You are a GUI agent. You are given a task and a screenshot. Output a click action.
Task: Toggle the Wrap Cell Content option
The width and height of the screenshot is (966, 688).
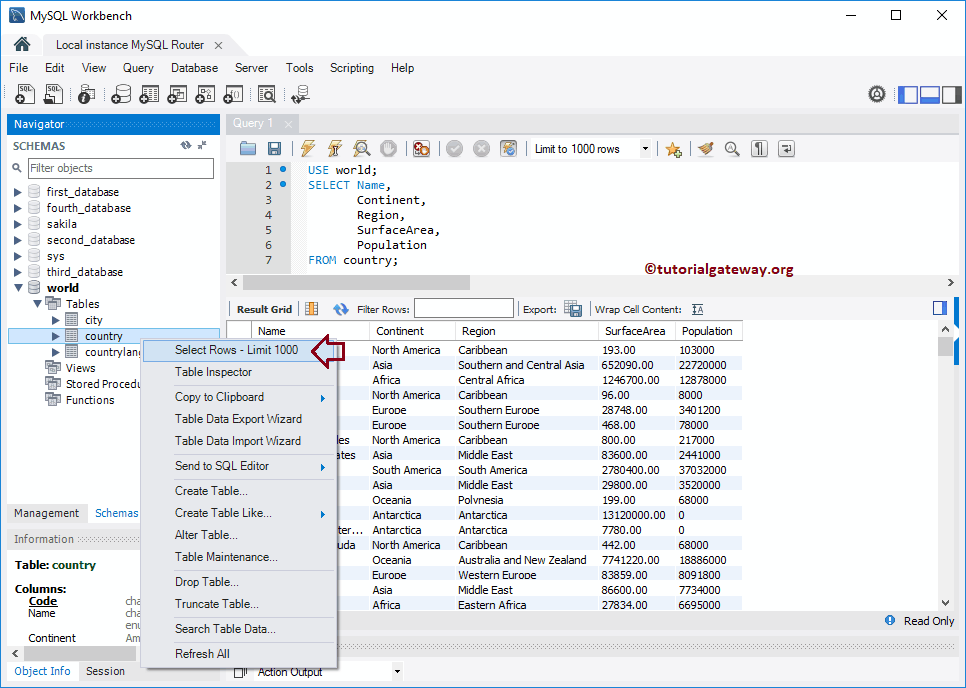[696, 309]
